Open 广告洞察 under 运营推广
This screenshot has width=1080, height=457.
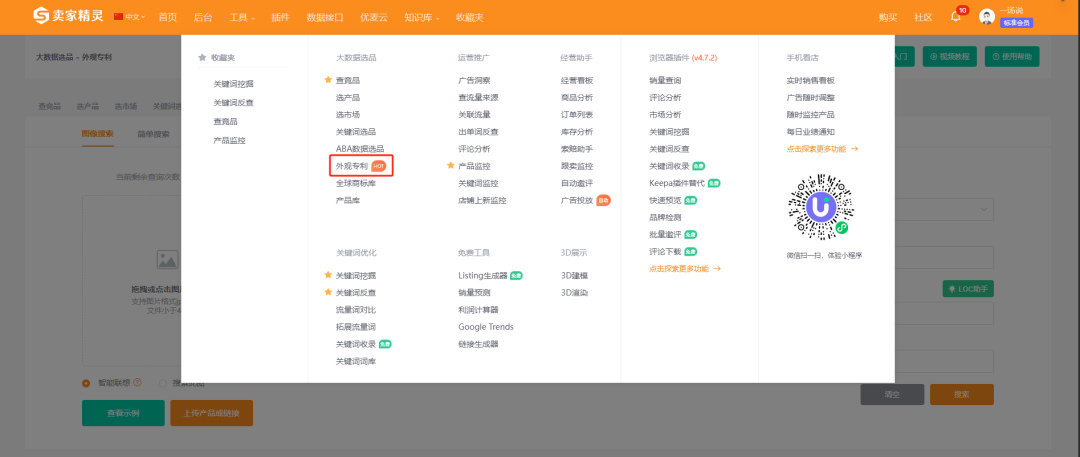(475, 80)
